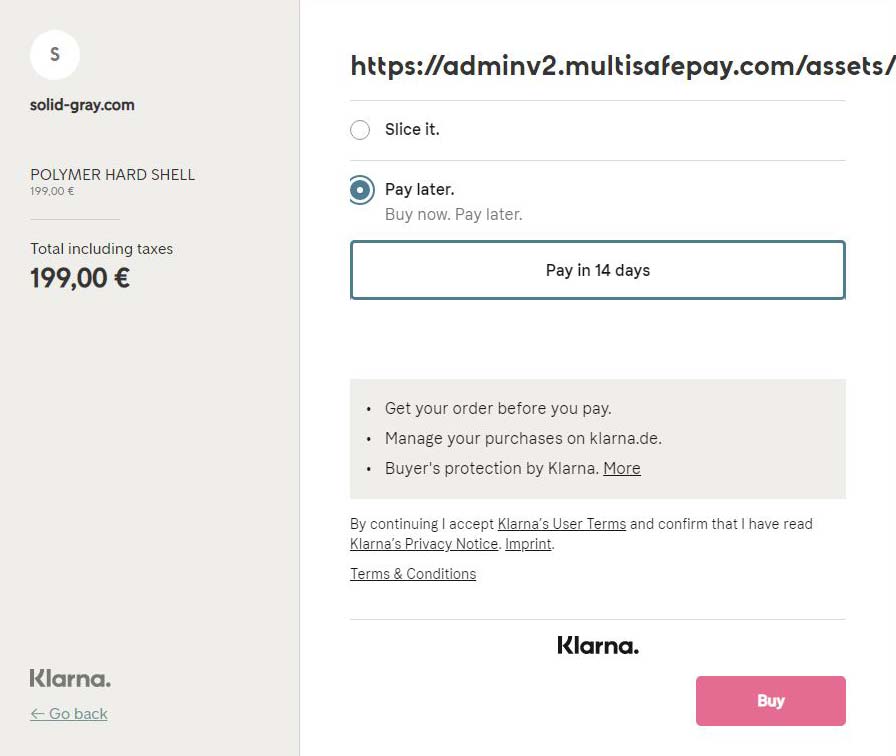
Task: Click the multisafepay URL heading text
Action: (x=623, y=66)
